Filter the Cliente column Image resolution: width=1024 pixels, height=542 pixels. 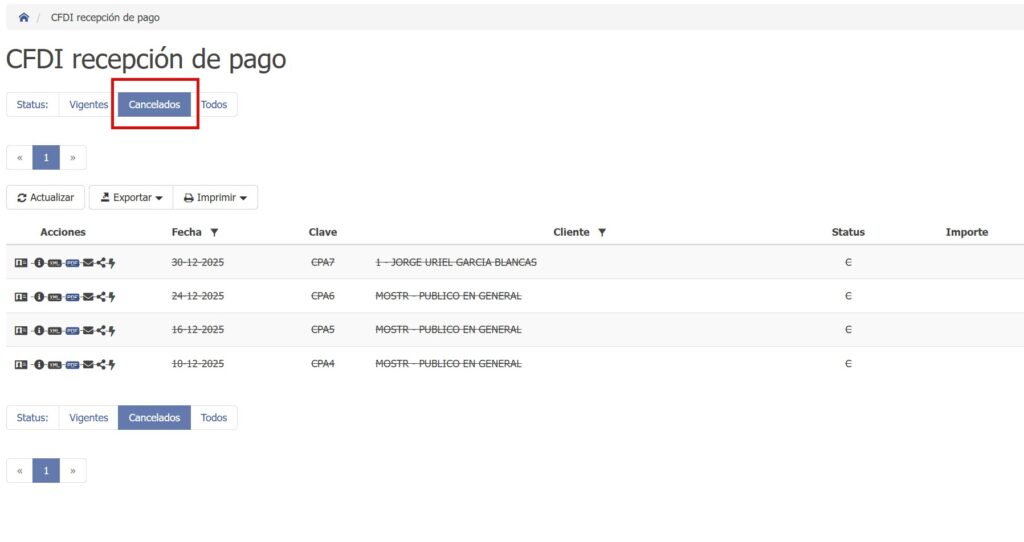[602, 232]
